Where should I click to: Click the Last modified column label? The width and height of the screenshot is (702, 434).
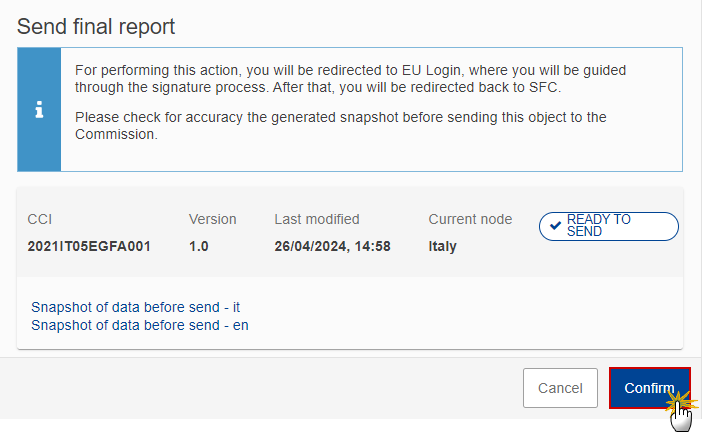[x=317, y=219]
